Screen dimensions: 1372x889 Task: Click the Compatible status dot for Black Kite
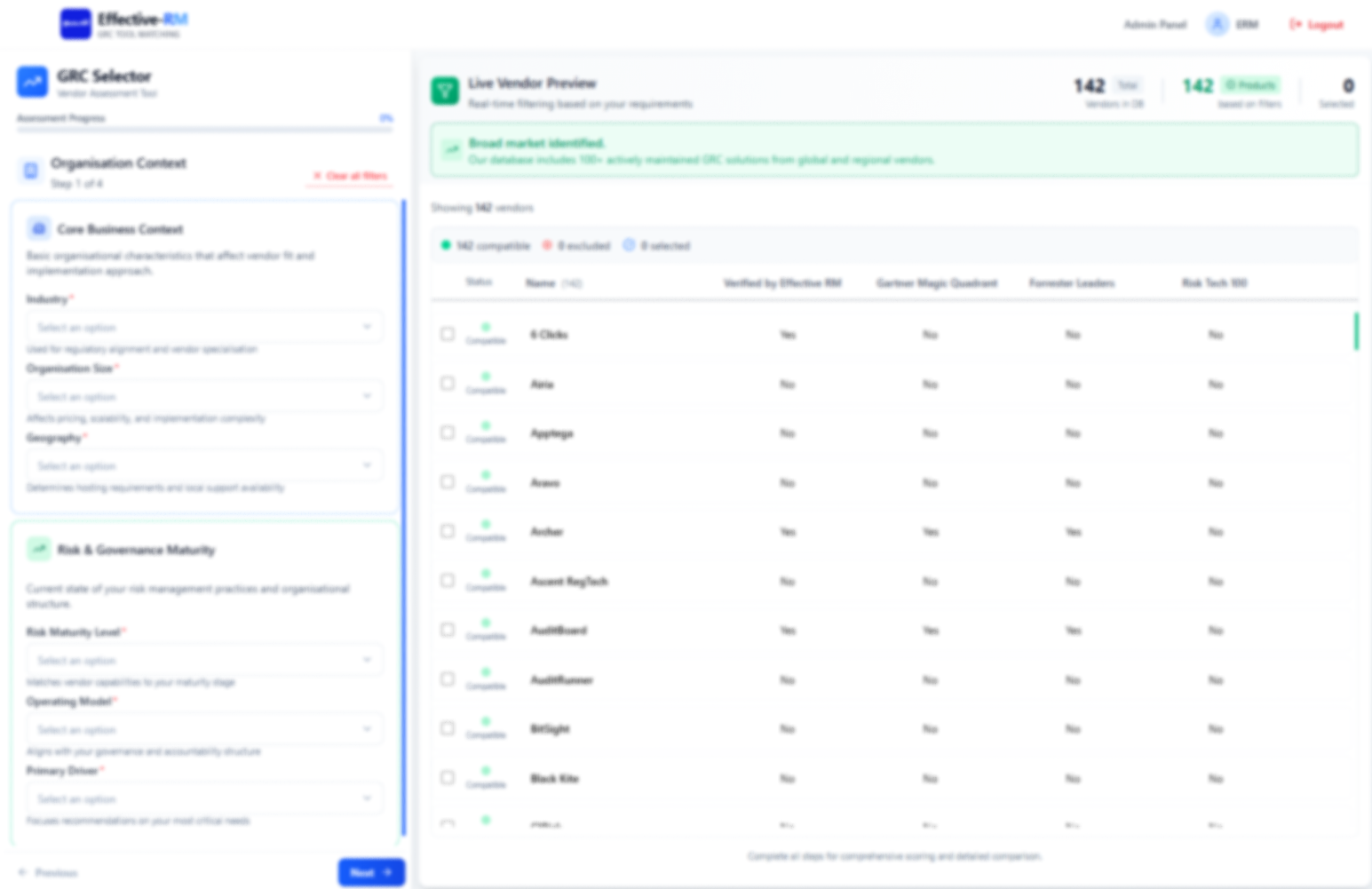[x=486, y=771]
